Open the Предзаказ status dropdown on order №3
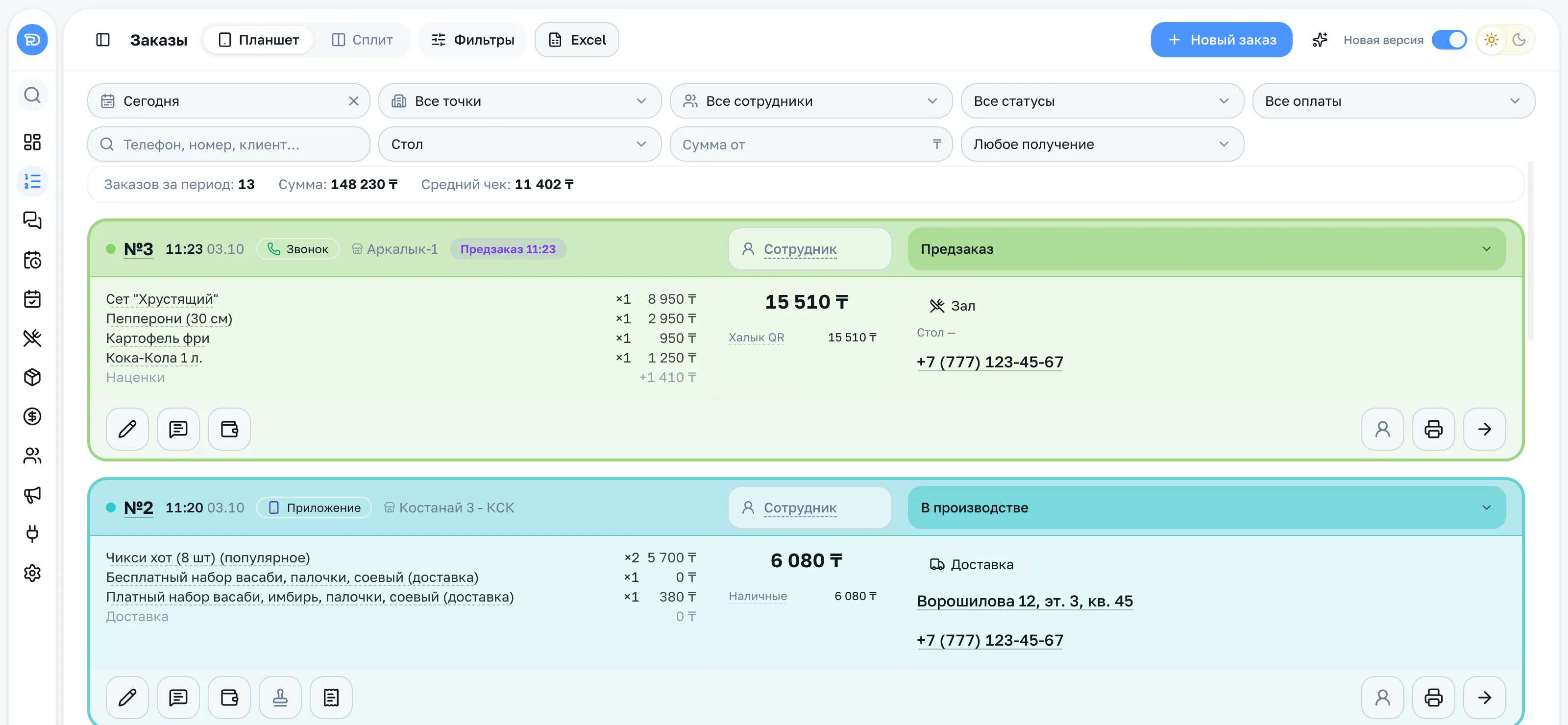 point(1206,249)
